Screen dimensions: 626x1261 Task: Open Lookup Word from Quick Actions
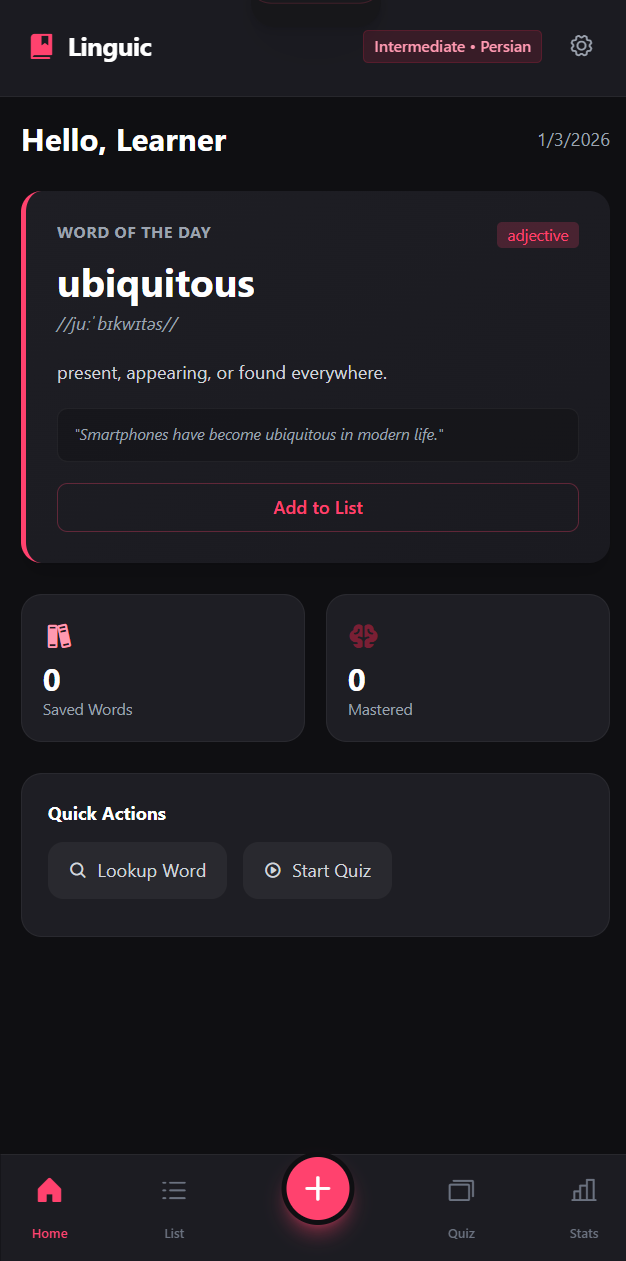click(137, 870)
